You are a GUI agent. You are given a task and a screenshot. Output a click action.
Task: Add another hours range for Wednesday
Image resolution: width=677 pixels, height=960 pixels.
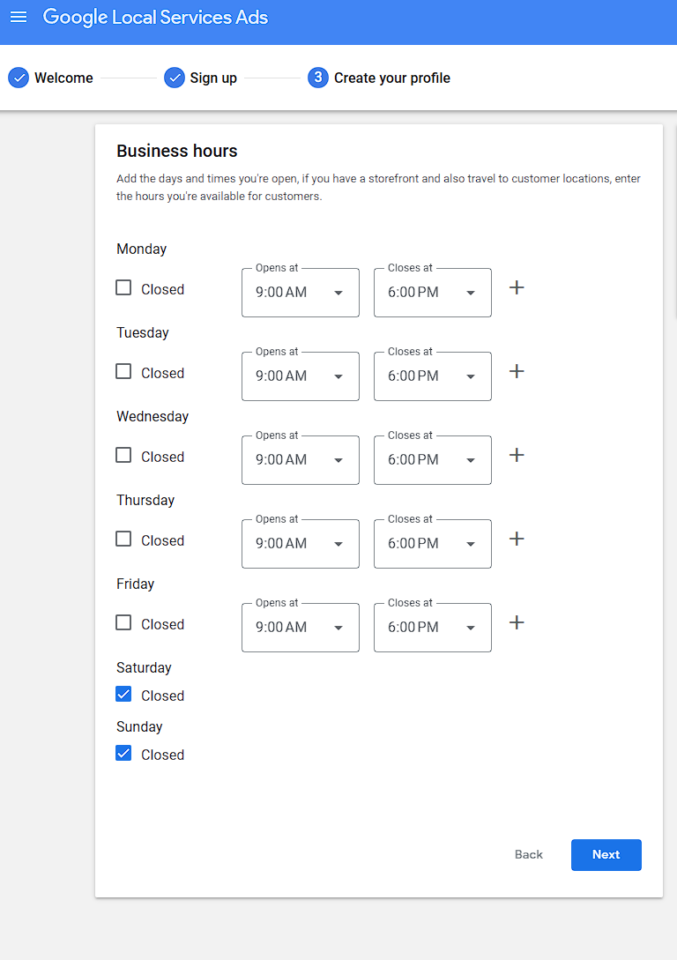click(517, 456)
